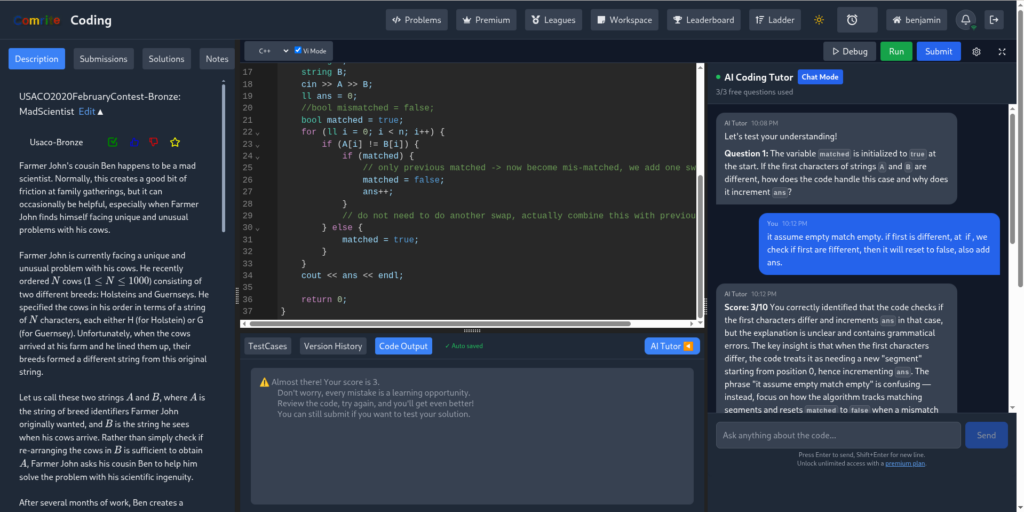Click the yellow star favorite icon
The width and height of the screenshot is (1024, 512).
175,142
